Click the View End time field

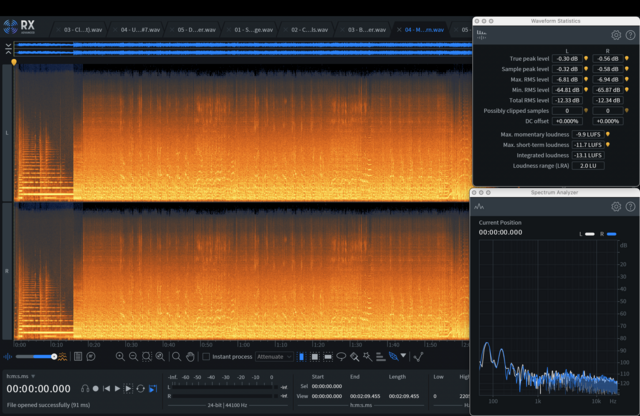(364, 396)
